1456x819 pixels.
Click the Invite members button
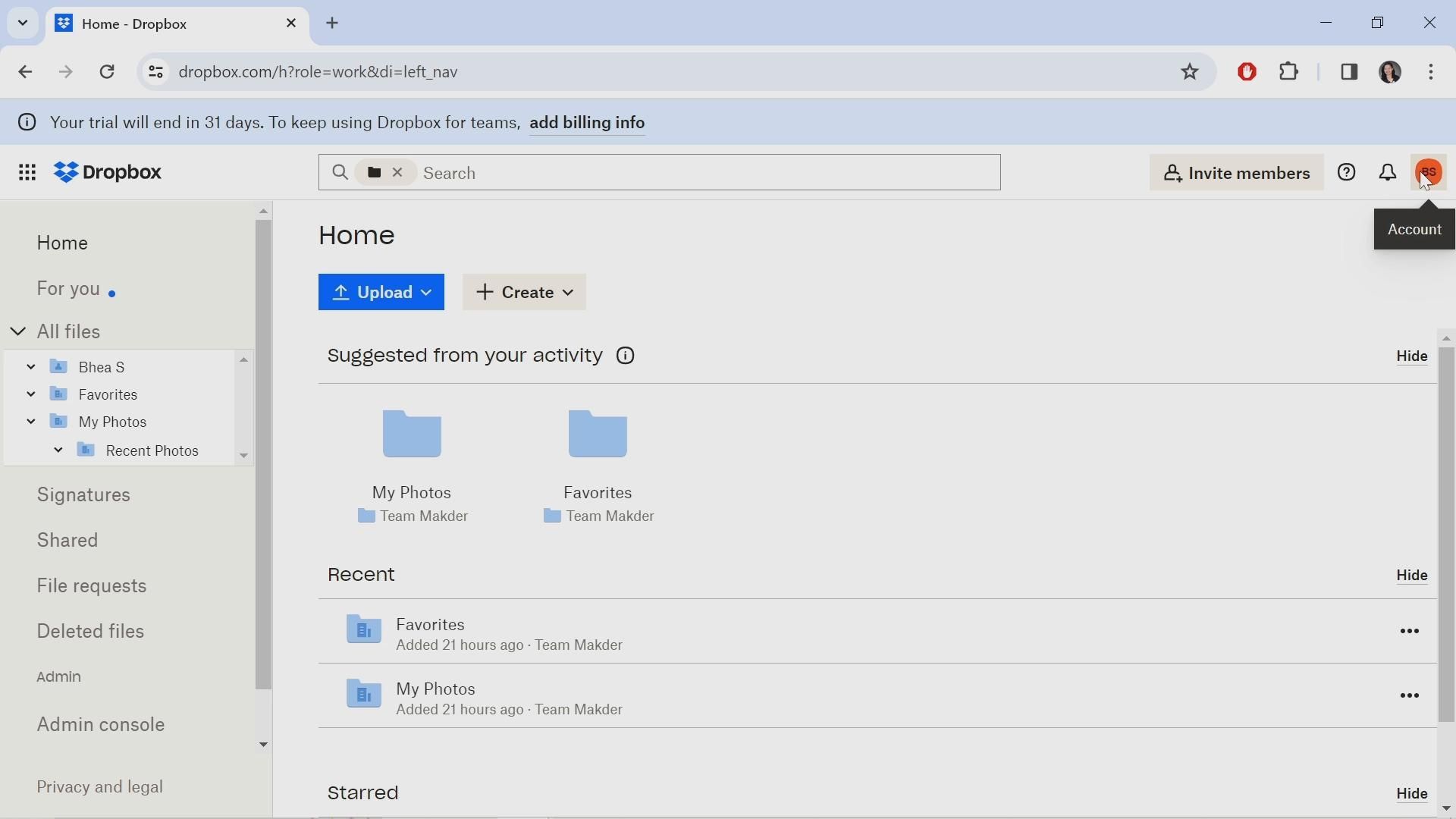click(x=1236, y=174)
